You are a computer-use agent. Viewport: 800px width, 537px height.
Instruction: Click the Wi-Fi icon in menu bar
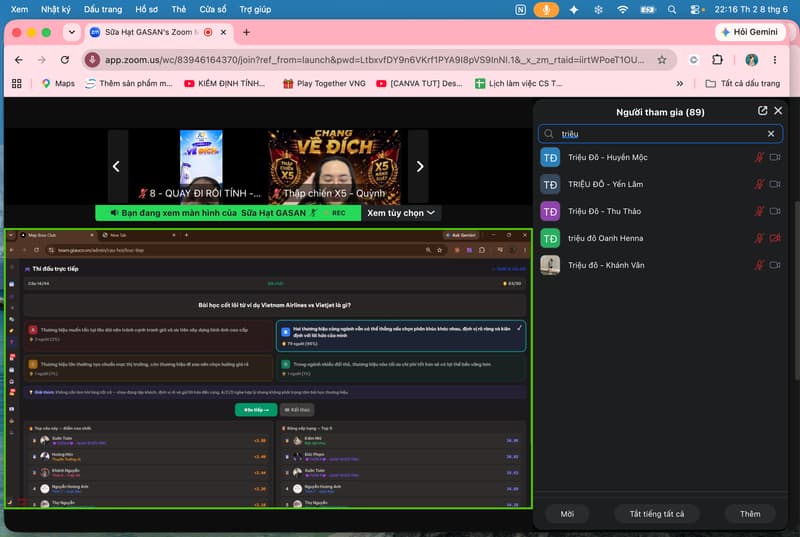pyautogui.click(x=622, y=9)
